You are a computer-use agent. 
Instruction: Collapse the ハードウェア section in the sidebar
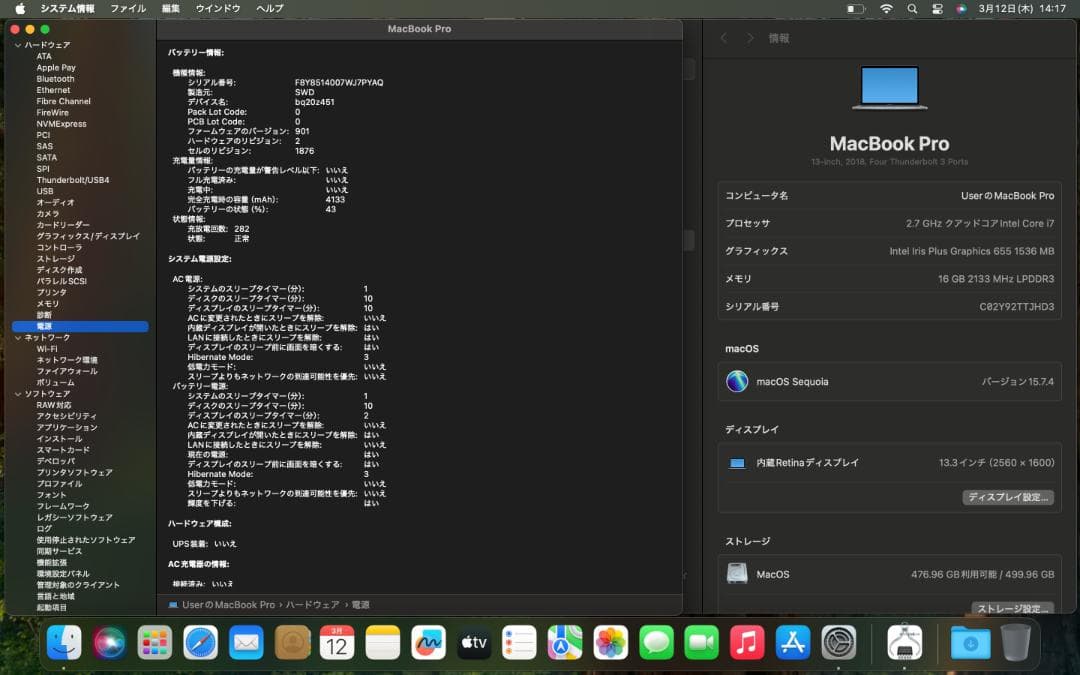click(18, 43)
